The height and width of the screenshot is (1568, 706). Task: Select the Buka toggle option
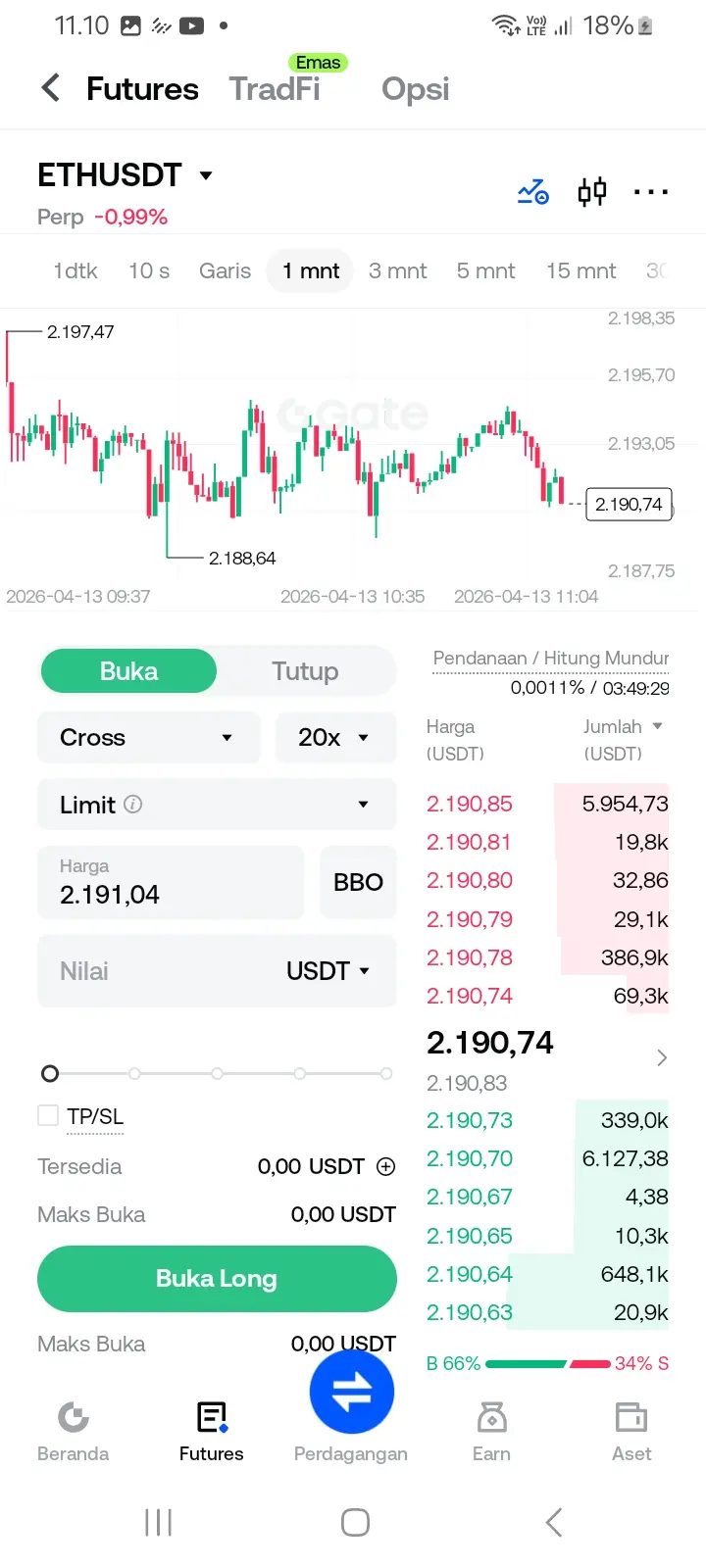(x=128, y=671)
